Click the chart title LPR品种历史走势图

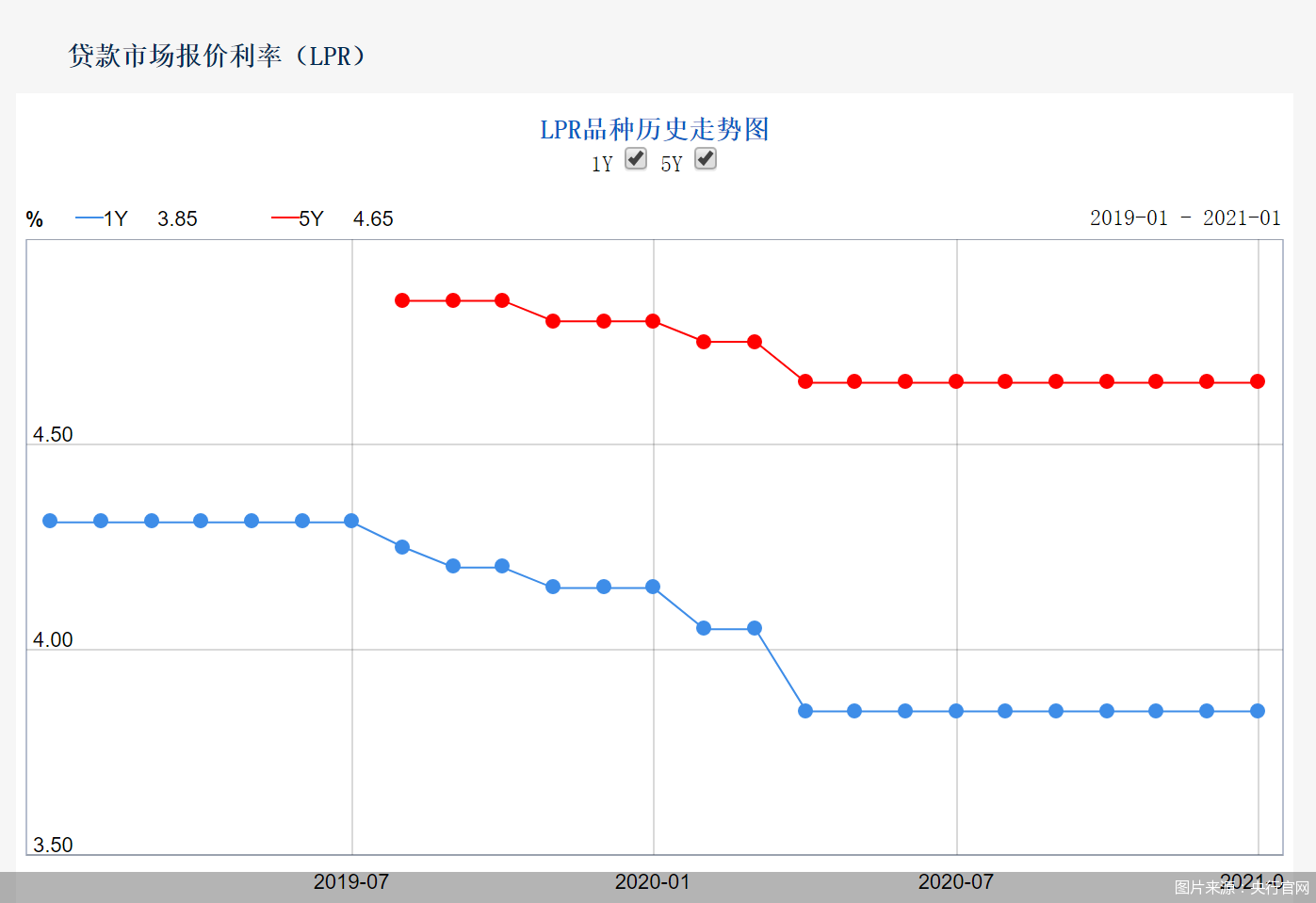click(x=655, y=129)
